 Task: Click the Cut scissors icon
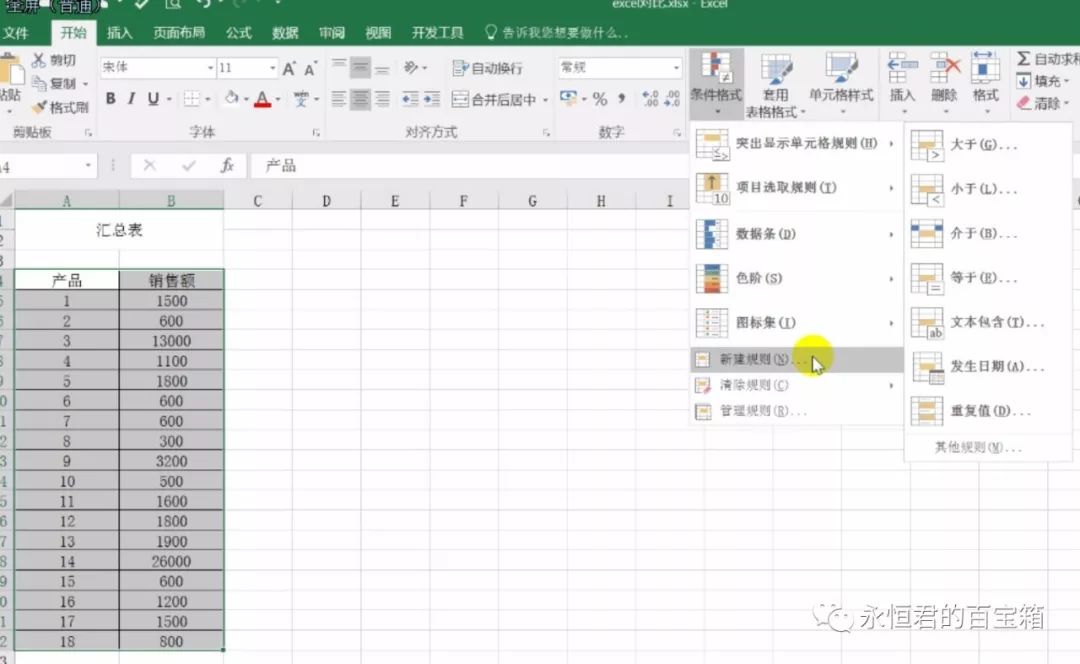point(39,61)
